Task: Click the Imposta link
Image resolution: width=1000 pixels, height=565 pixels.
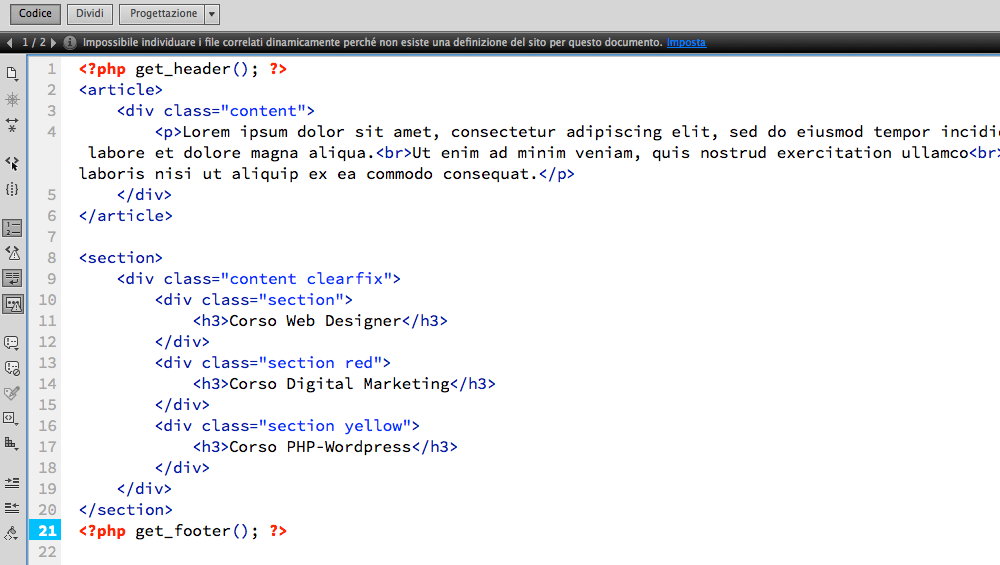Action: (x=686, y=43)
